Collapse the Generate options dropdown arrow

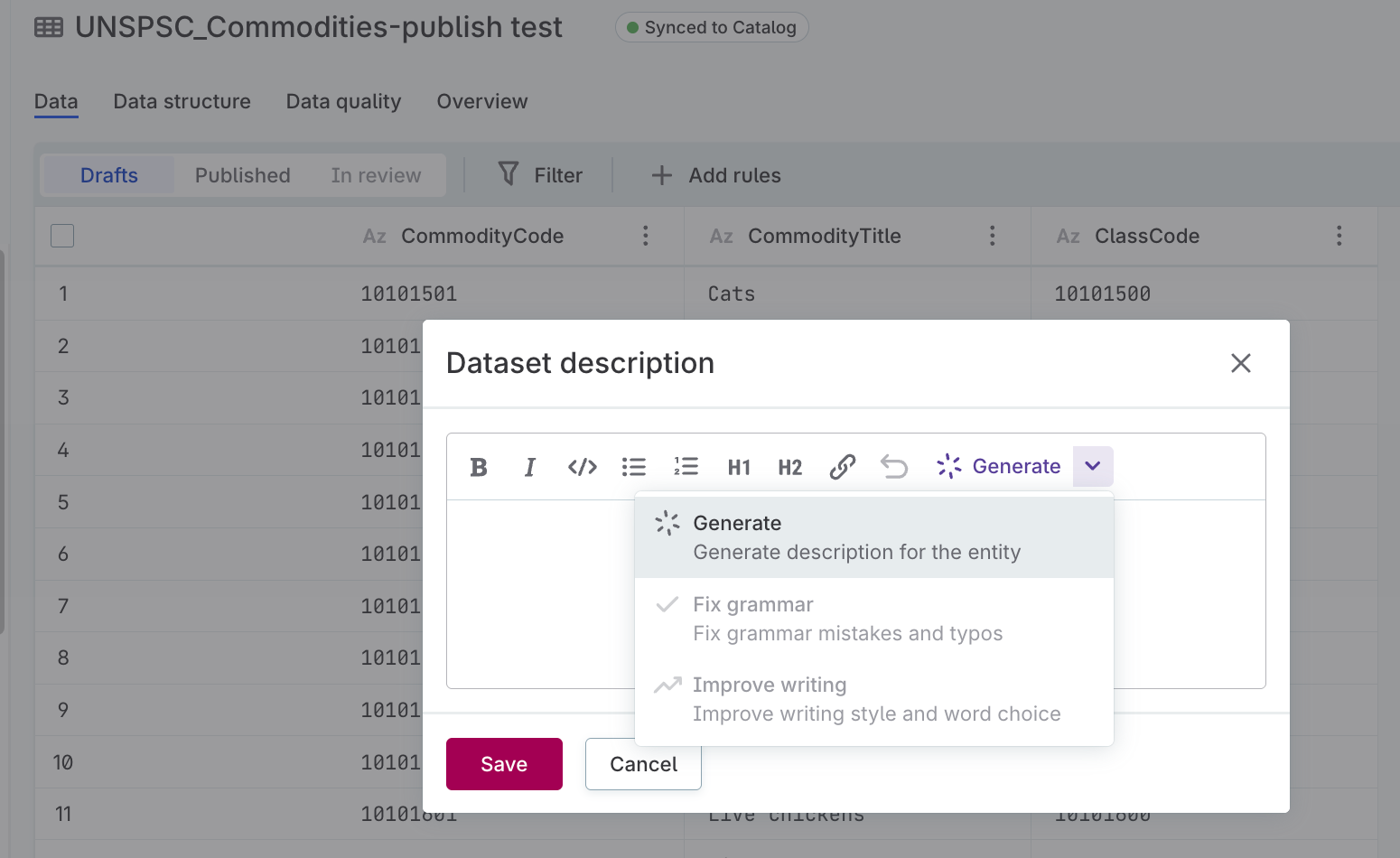click(x=1093, y=466)
